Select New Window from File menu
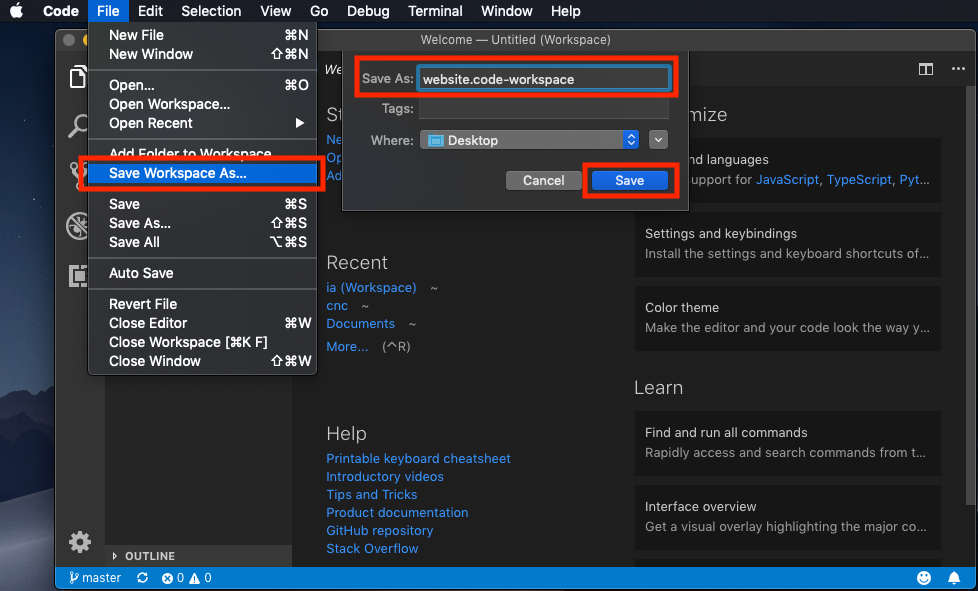This screenshot has height=591, width=978. tap(203, 54)
